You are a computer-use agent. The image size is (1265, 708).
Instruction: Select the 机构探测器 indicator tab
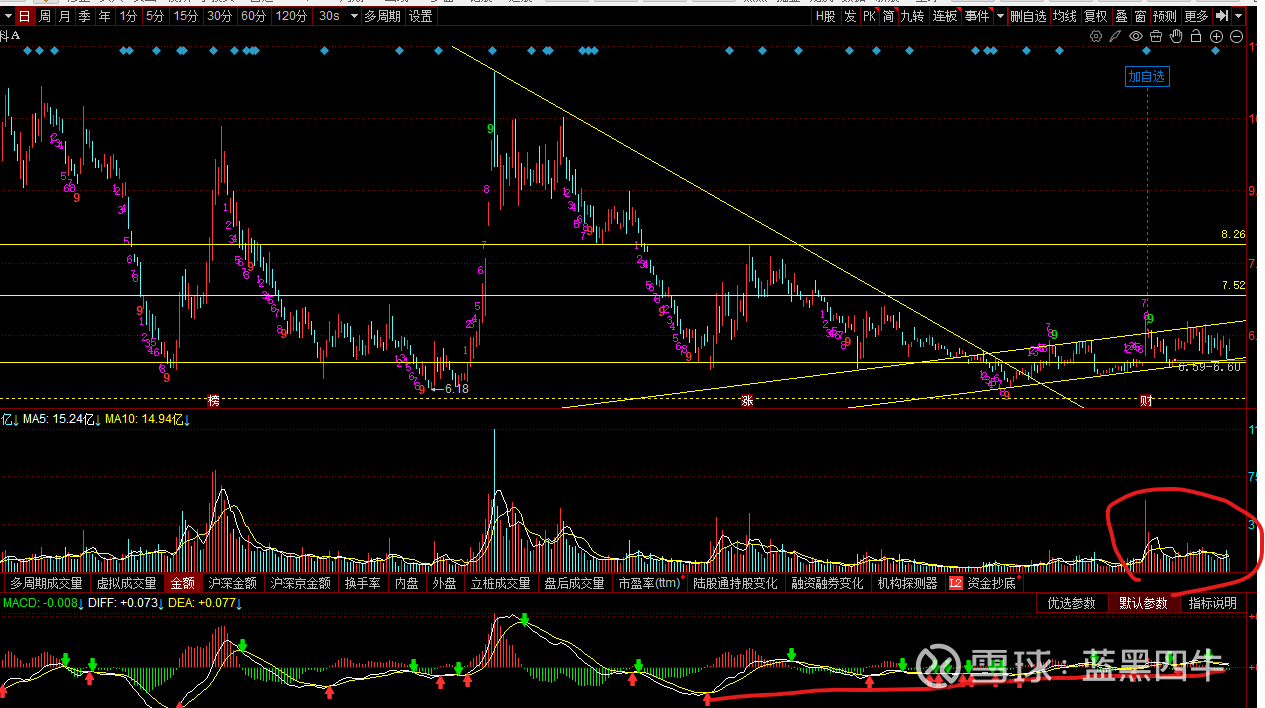(x=908, y=583)
